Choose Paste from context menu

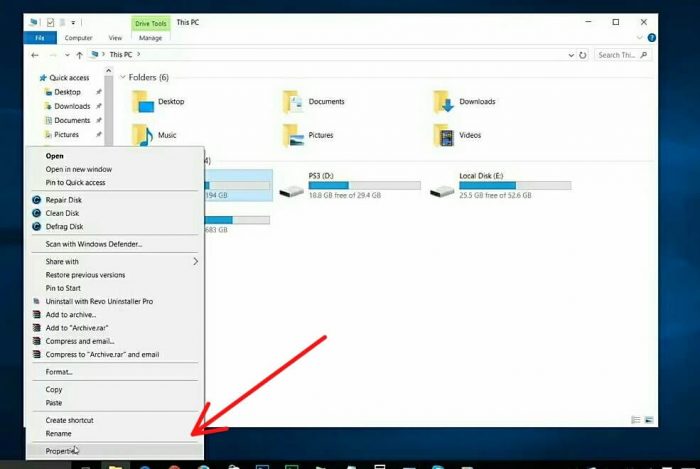pyautogui.click(x=115, y=403)
